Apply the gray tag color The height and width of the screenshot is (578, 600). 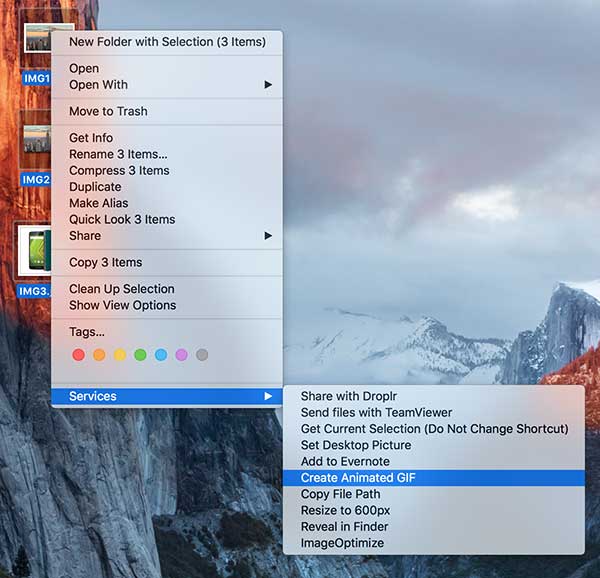click(202, 355)
